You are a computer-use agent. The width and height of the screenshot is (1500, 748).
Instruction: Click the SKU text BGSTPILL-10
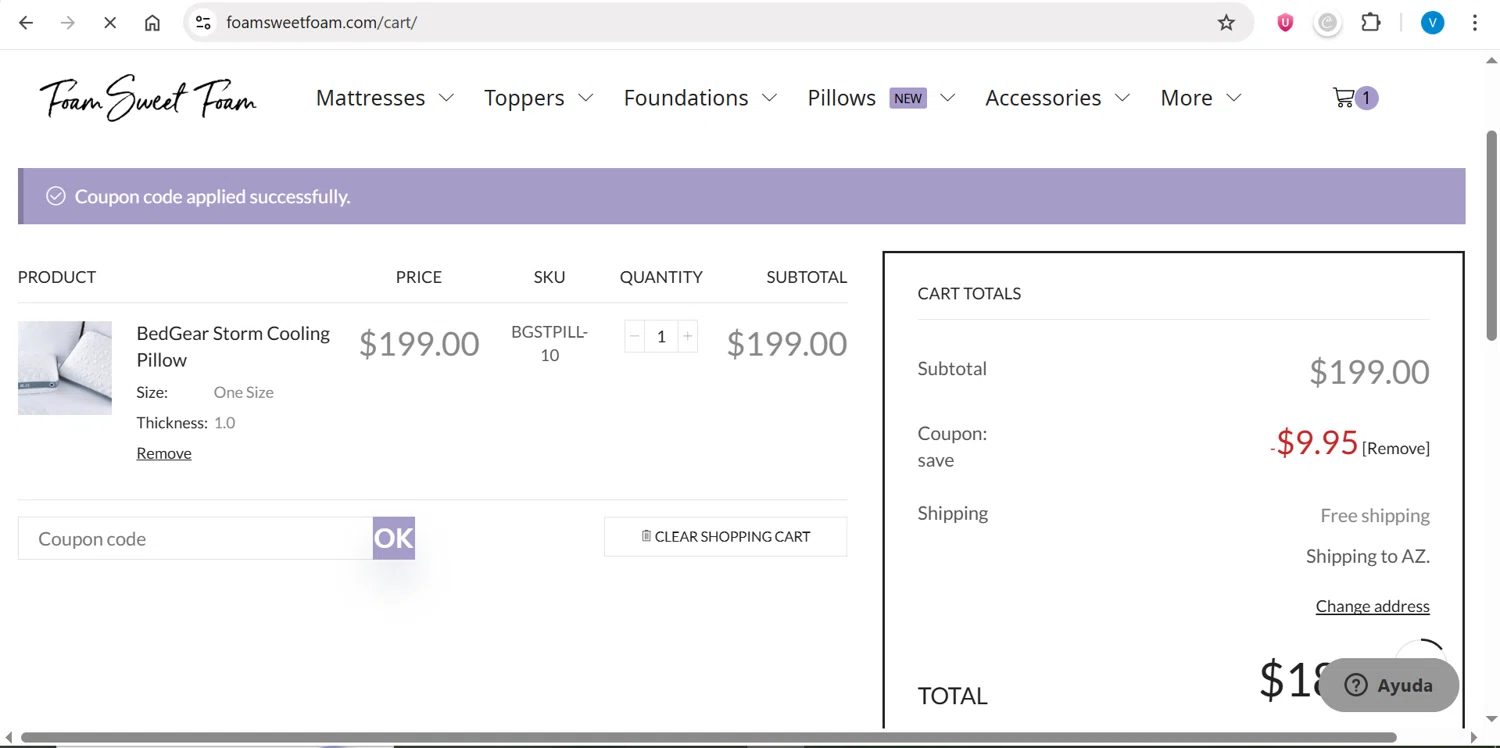tap(549, 343)
